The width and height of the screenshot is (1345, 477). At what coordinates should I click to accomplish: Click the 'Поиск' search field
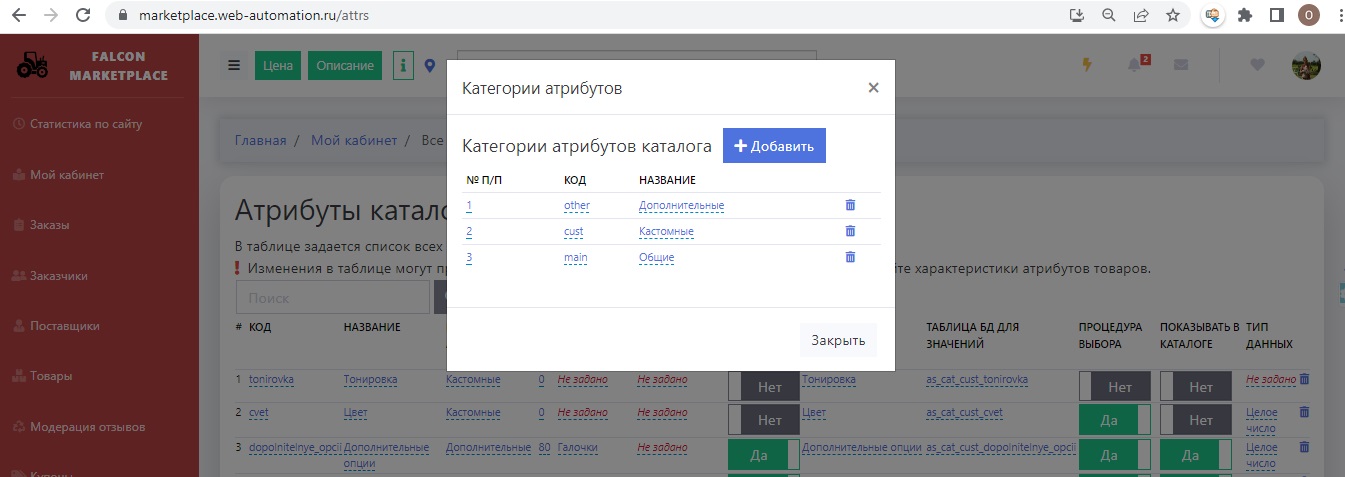pos(332,298)
